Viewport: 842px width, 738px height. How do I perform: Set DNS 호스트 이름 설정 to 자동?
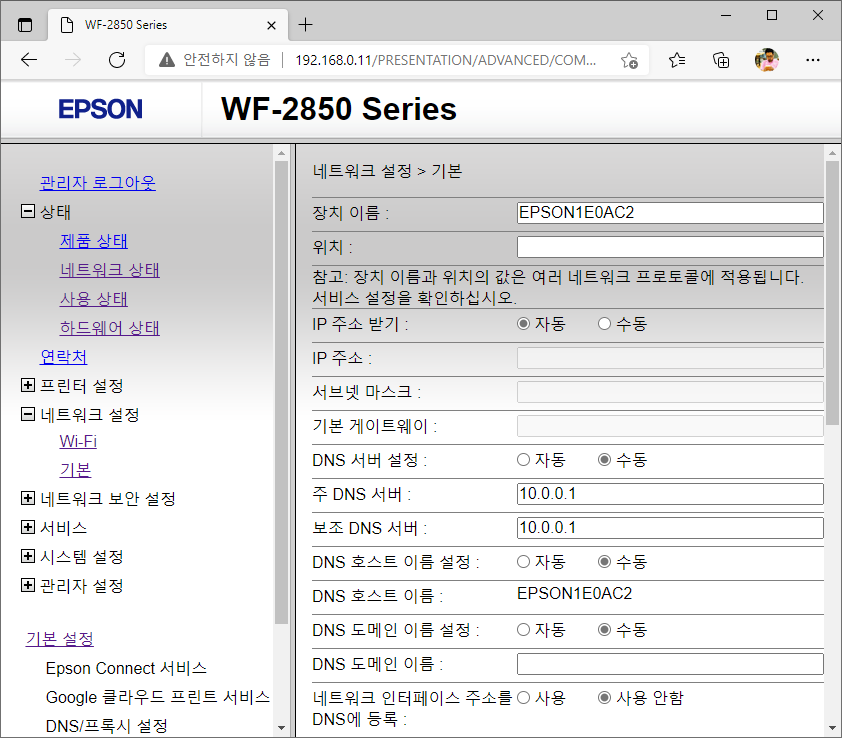(x=523, y=562)
